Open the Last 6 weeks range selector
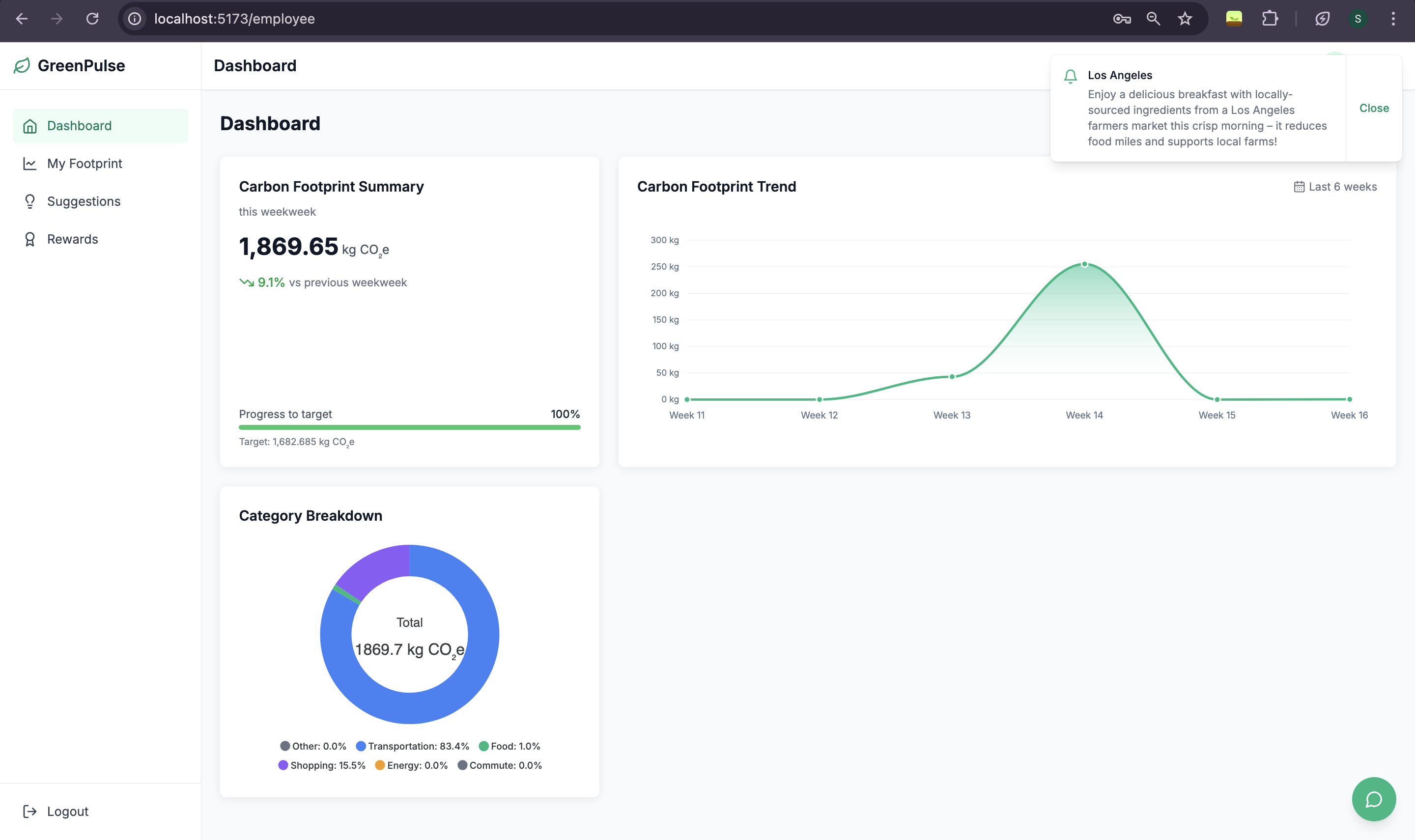This screenshot has height=840, width=1415. [1334, 187]
